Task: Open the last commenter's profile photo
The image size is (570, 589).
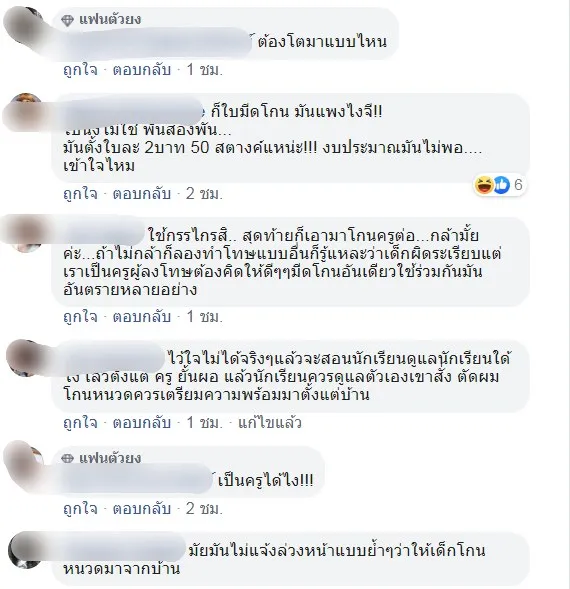Action: coord(24,551)
